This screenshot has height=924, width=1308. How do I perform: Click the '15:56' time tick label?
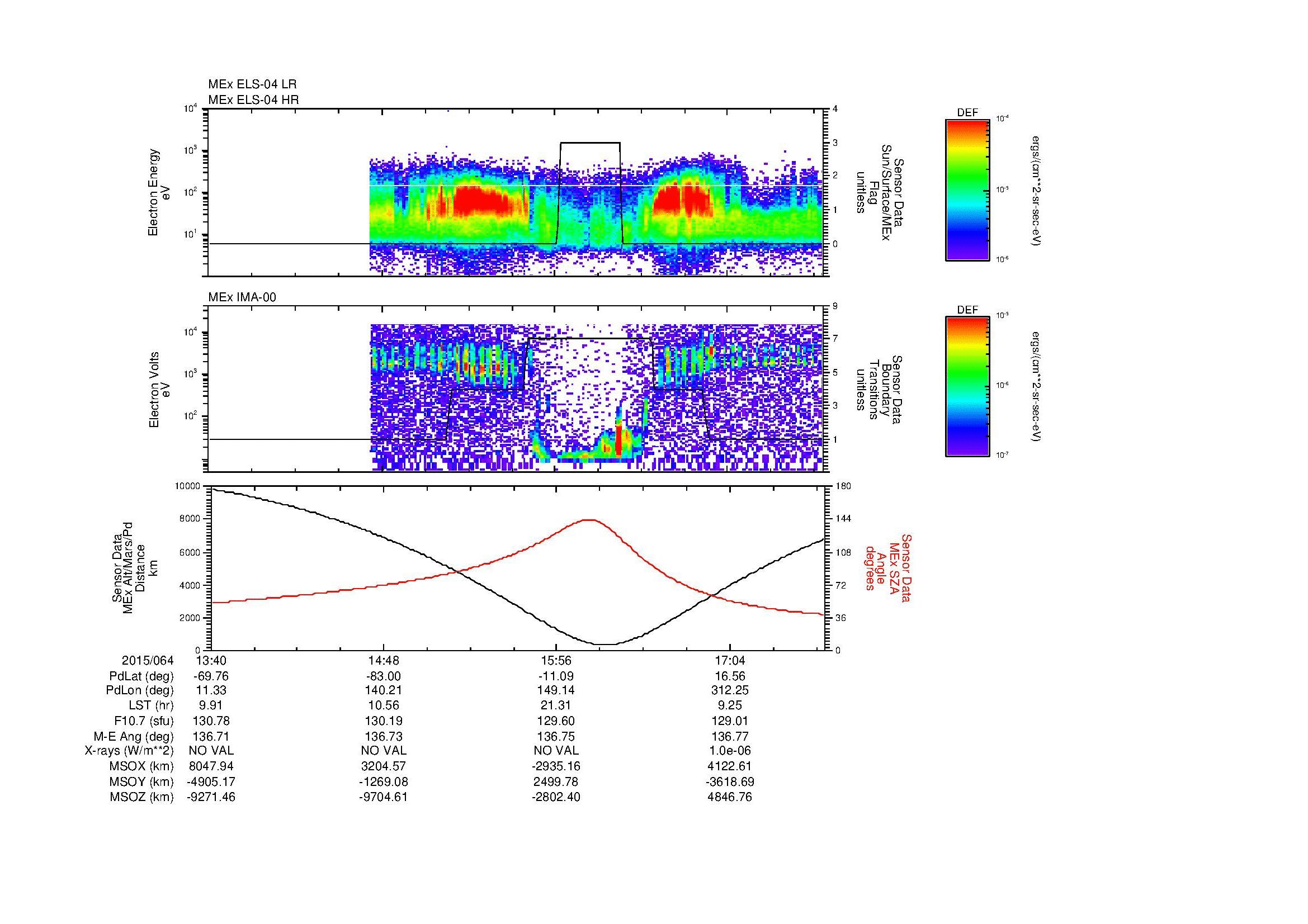(x=555, y=660)
